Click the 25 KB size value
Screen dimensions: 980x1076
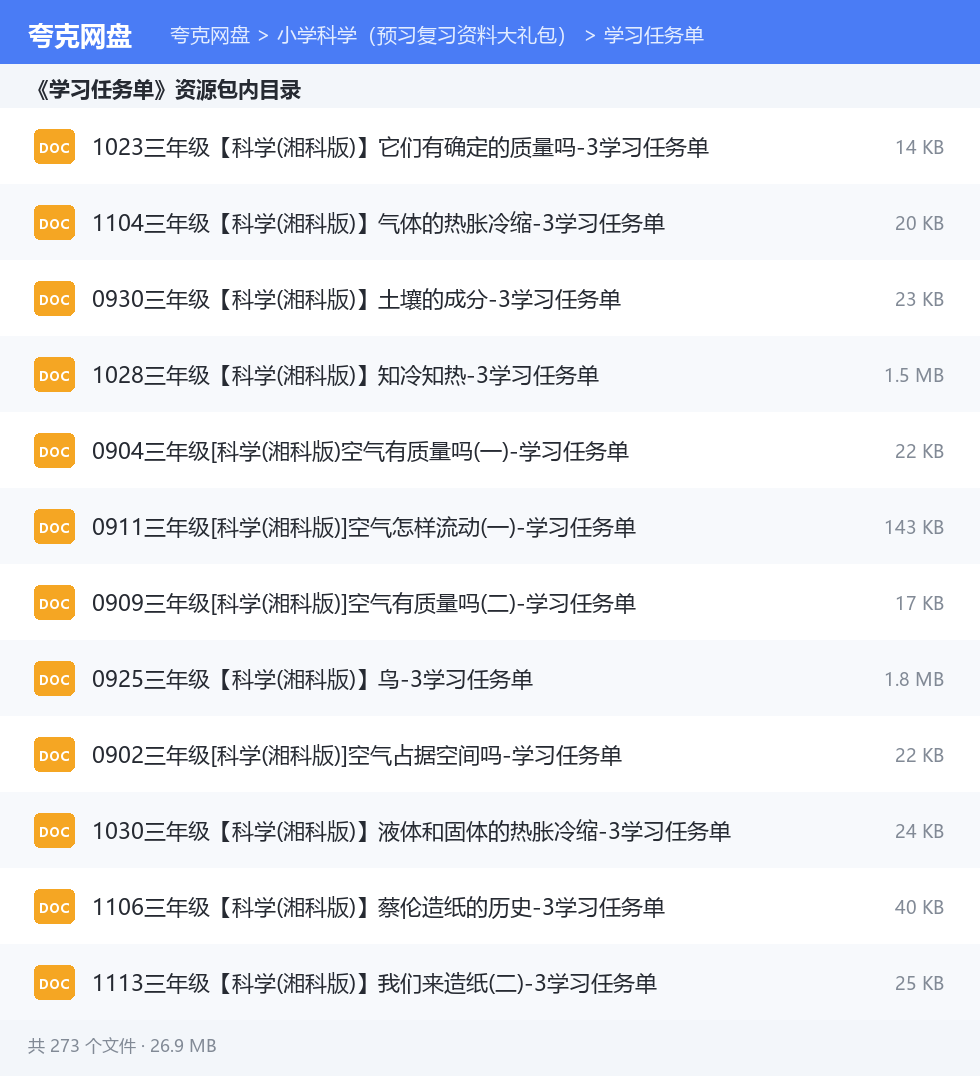[x=920, y=983]
